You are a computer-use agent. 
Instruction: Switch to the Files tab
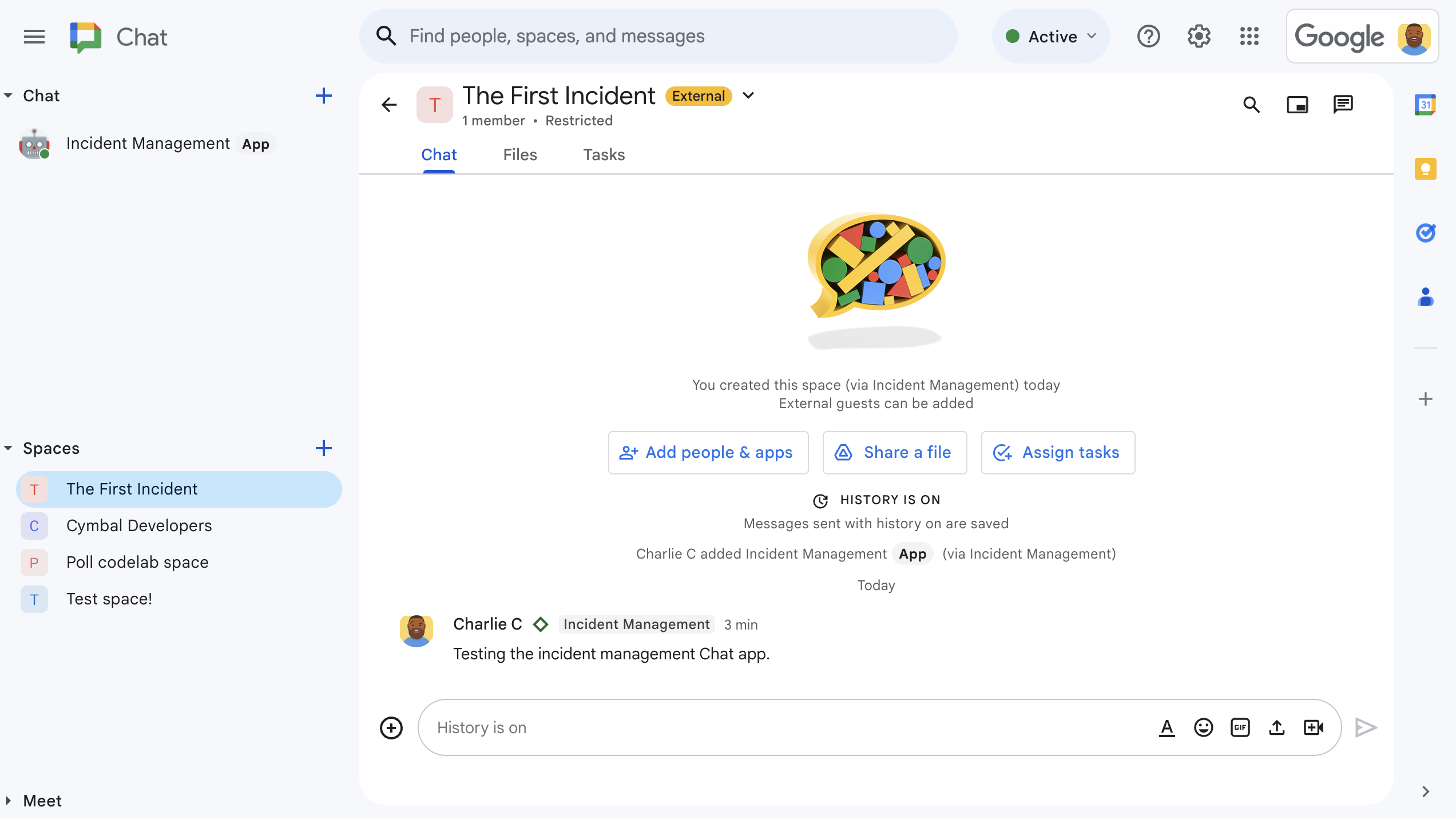(519, 154)
